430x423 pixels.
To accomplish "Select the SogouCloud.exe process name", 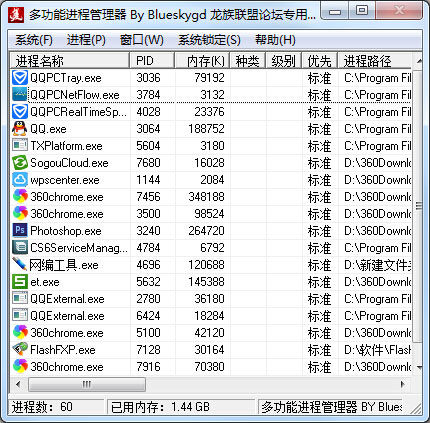I will (x=69, y=163).
